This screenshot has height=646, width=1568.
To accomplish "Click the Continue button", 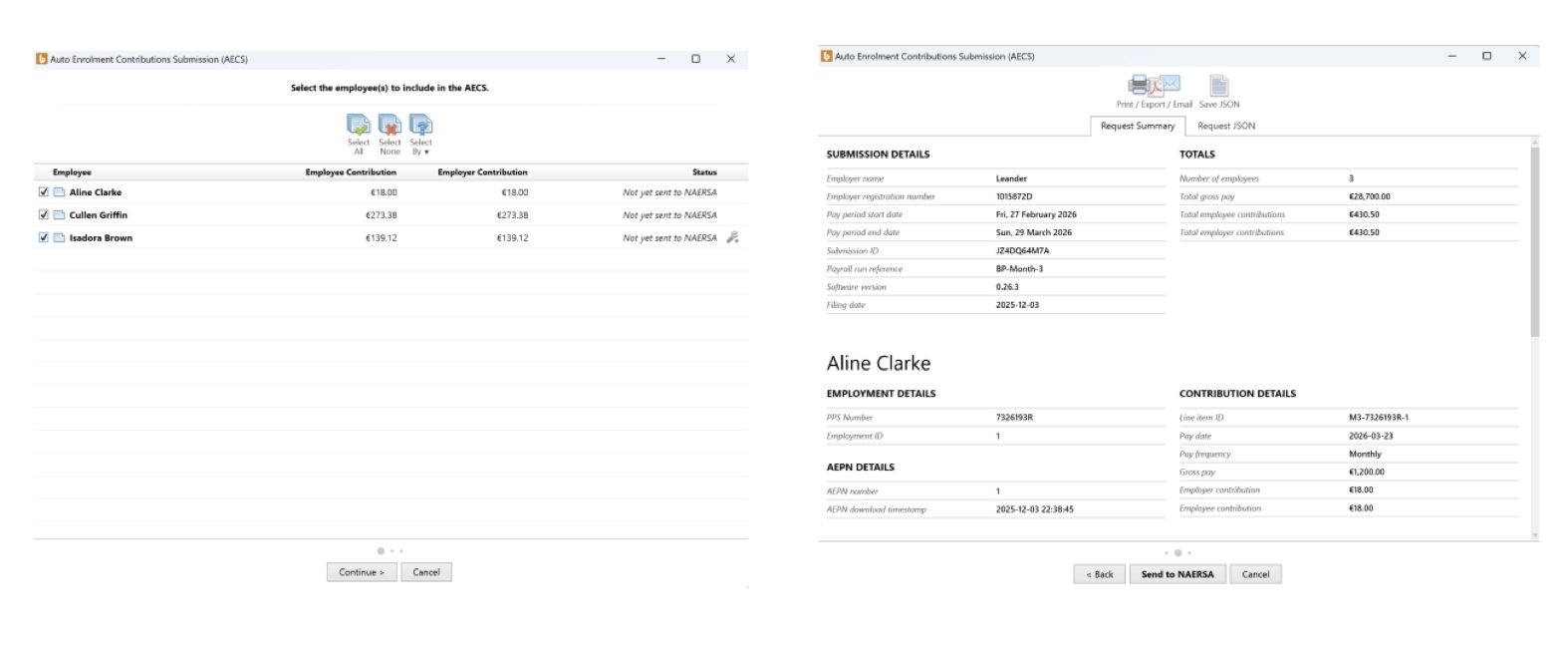I will point(362,572).
